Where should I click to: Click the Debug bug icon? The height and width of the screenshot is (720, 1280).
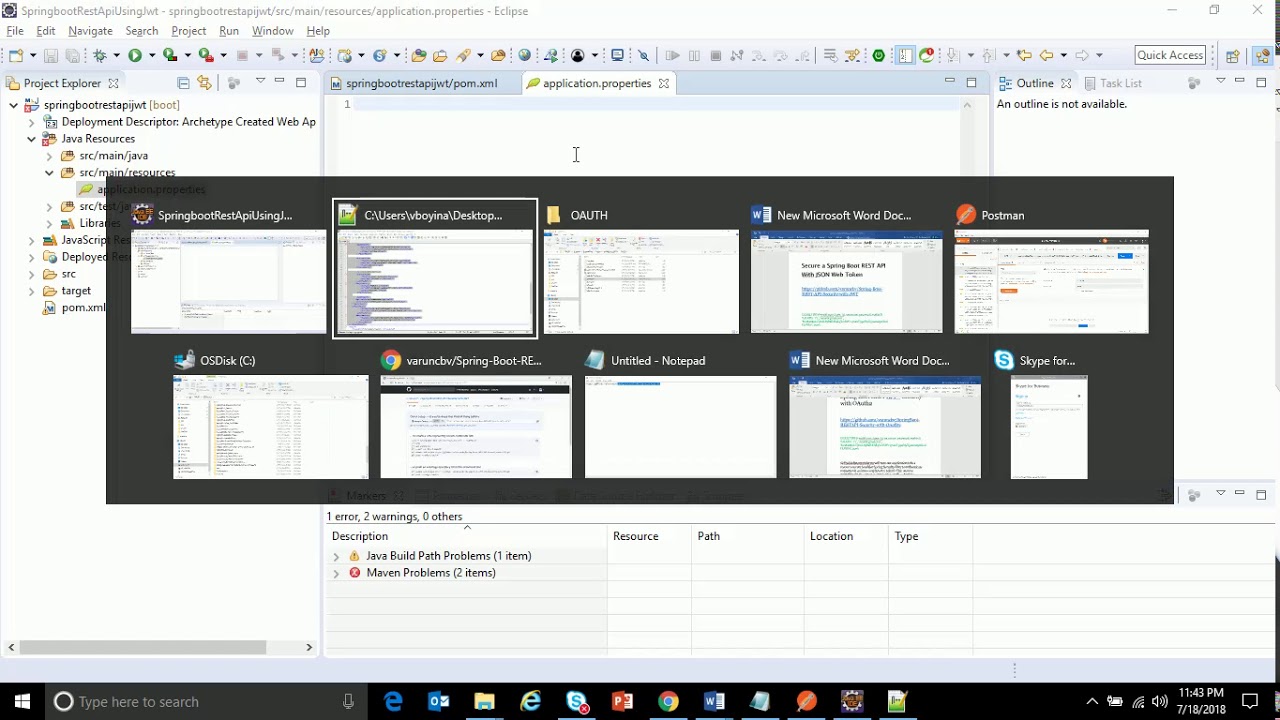point(100,55)
